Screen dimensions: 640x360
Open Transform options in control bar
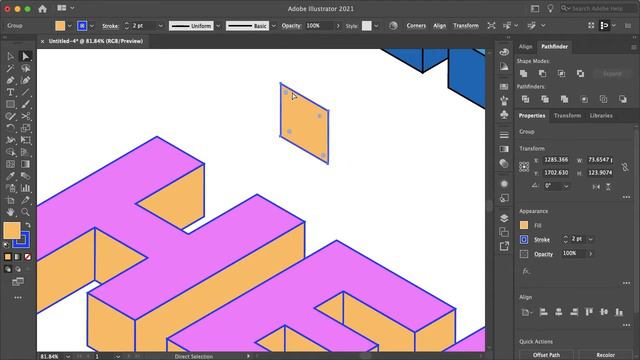465,26
